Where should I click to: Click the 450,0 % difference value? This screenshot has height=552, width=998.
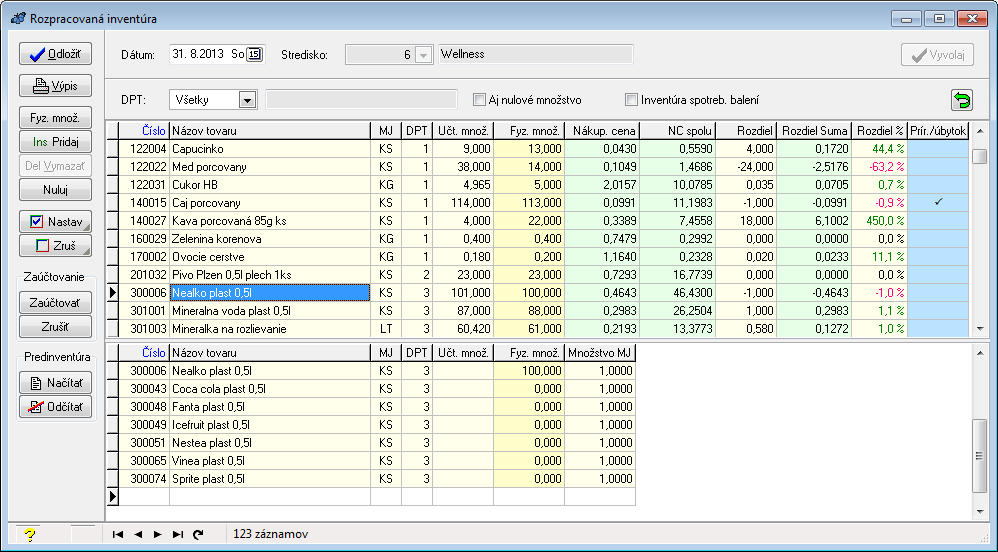(x=880, y=221)
